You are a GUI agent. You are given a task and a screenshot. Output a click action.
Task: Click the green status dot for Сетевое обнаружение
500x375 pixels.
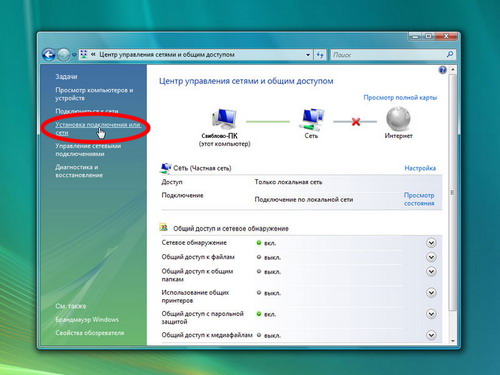tap(259, 243)
